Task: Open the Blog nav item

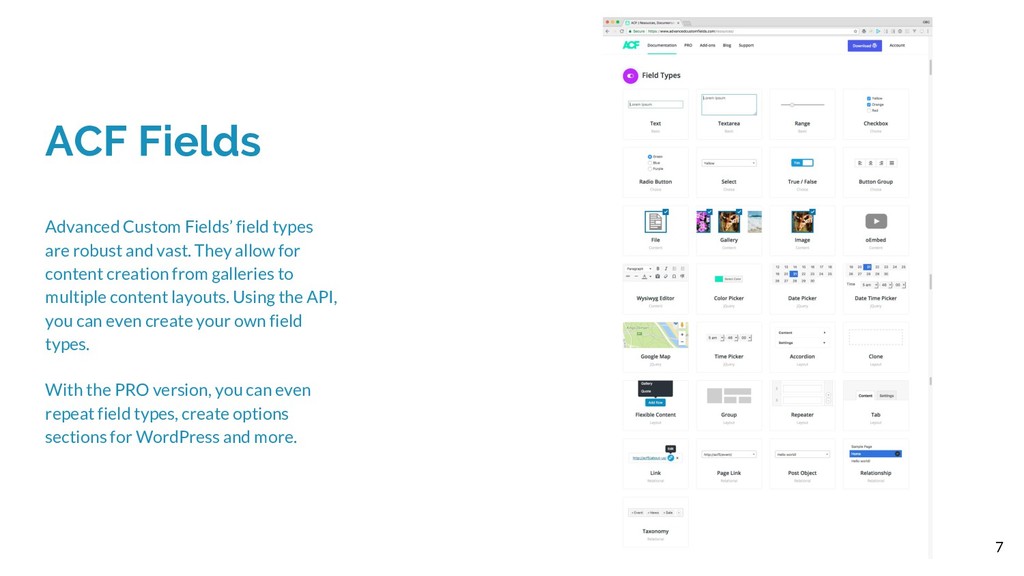Action: (x=727, y=46)
